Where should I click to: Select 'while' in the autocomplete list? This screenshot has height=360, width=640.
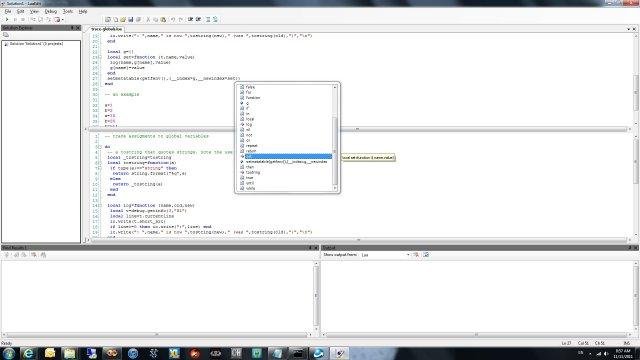250,188
